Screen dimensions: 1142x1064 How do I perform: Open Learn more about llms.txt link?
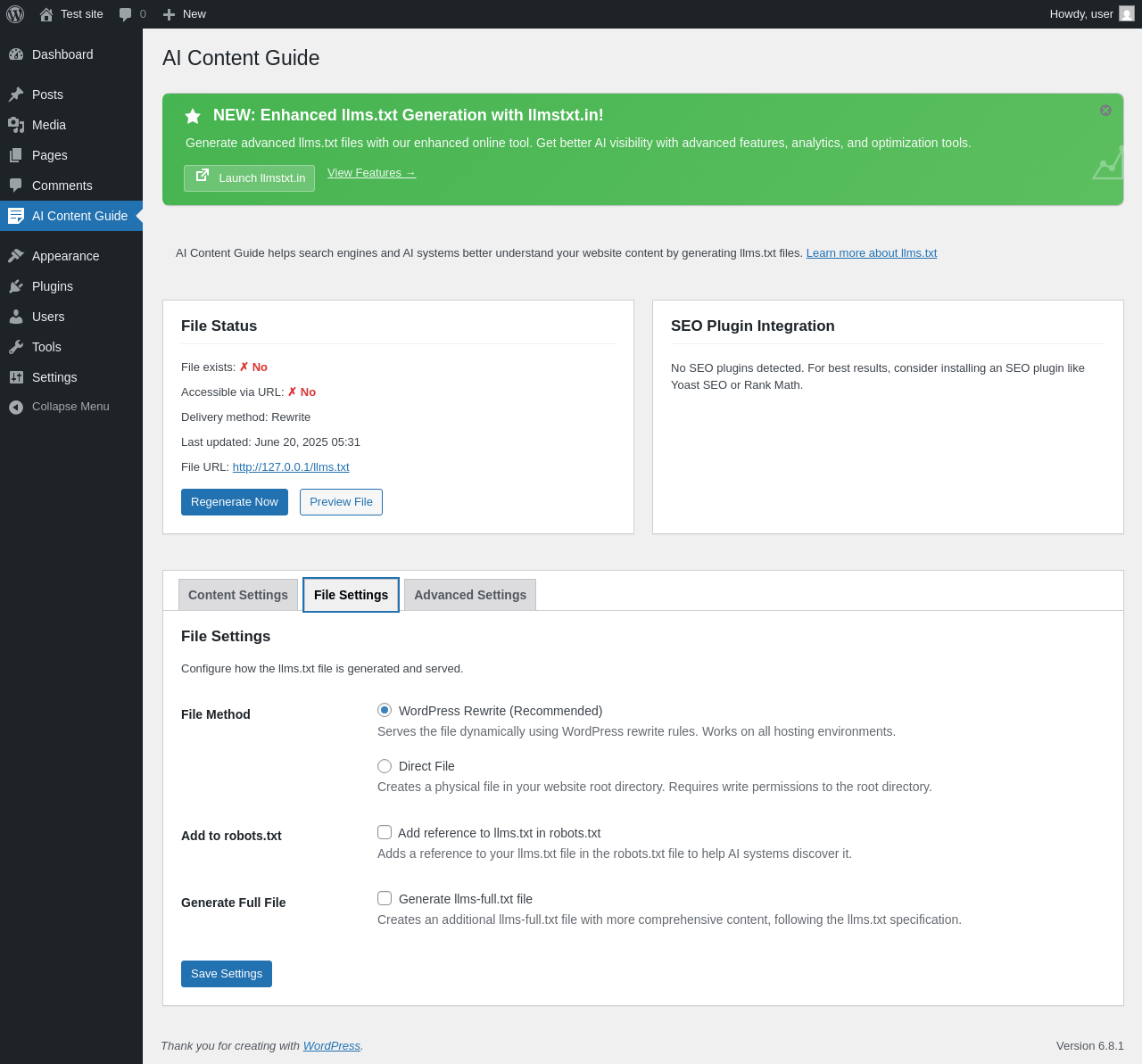(x=872, y=253)
